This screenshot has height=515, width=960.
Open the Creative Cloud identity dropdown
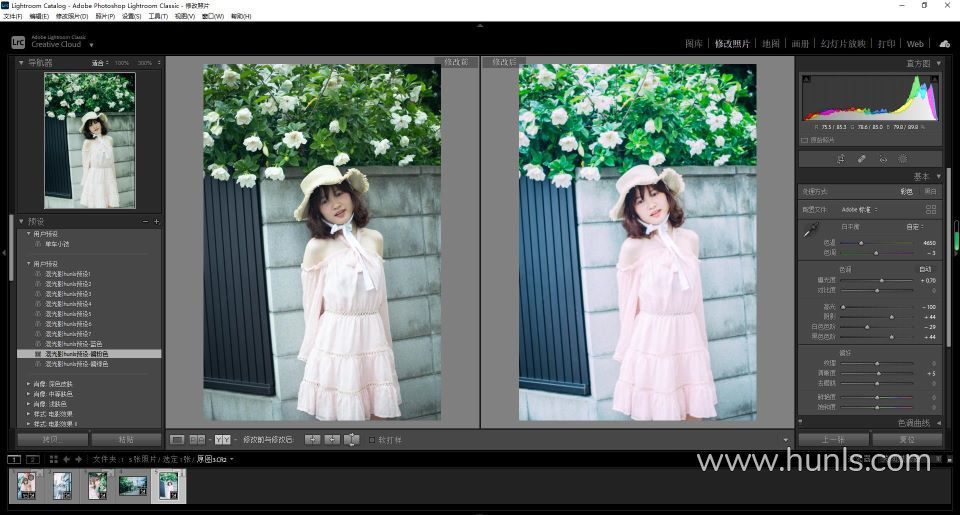click(91, 45)
